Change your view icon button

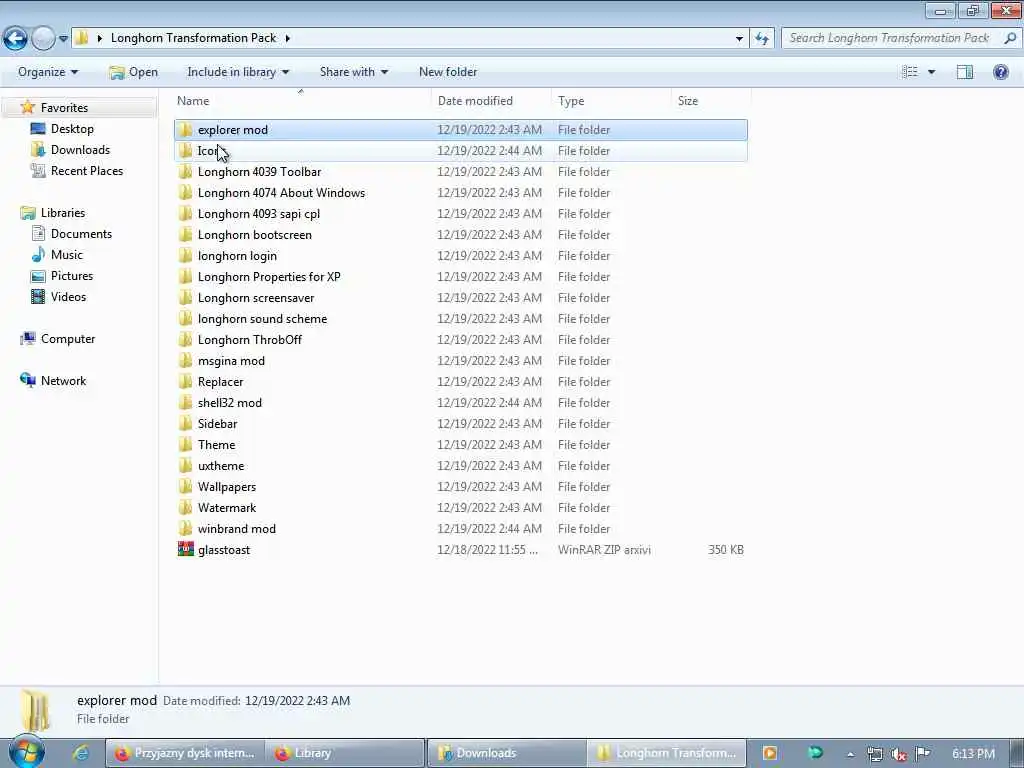[910, 72]
